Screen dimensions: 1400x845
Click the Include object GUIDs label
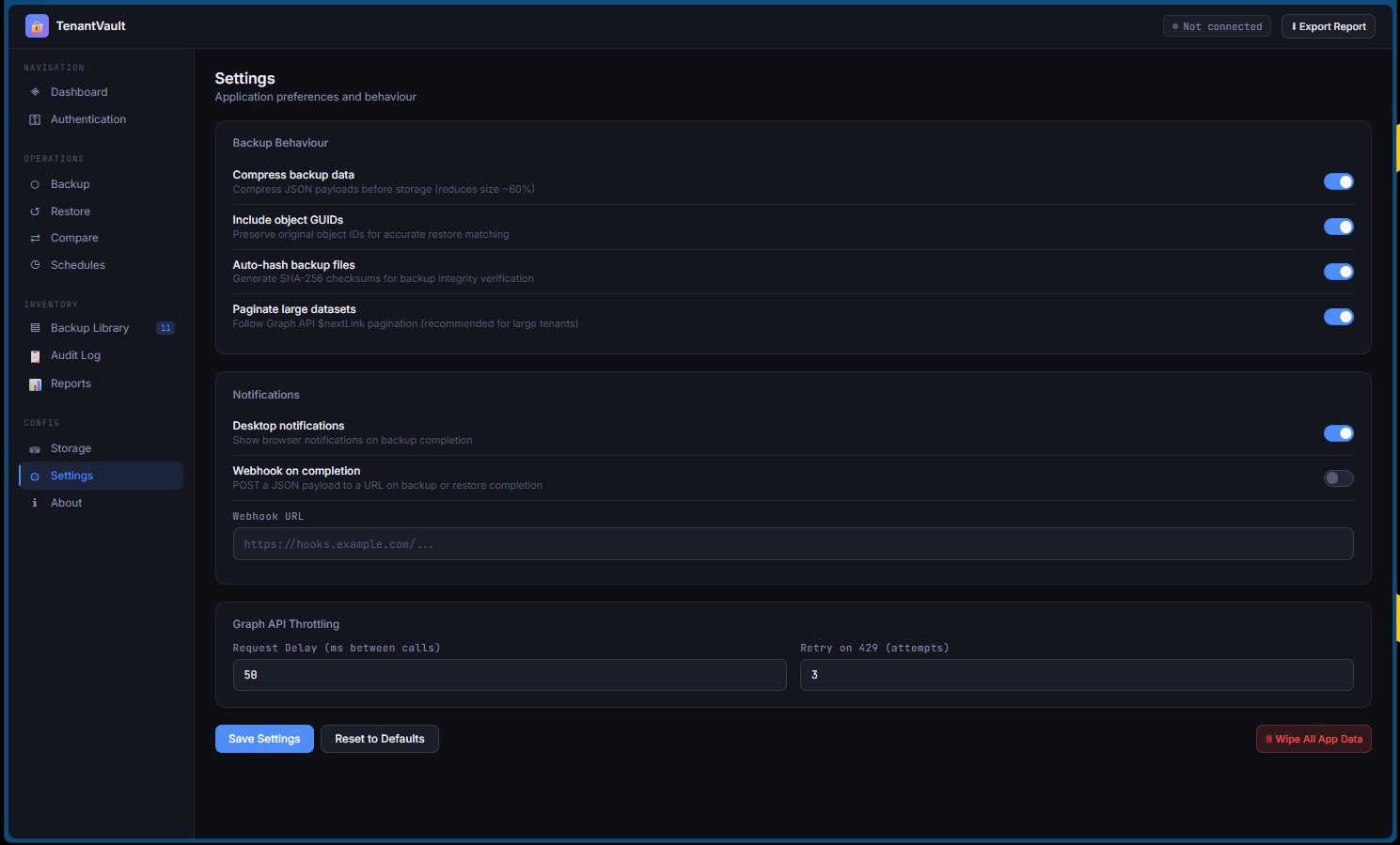coord(288,220)
